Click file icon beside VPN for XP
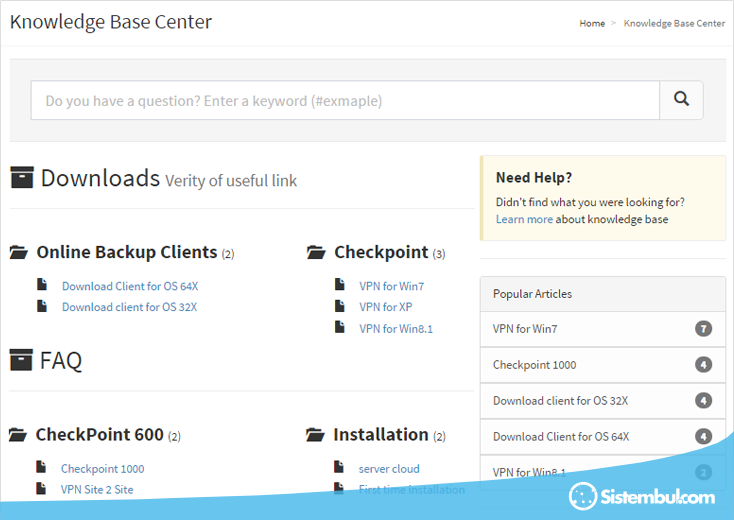 coord(339,306)
